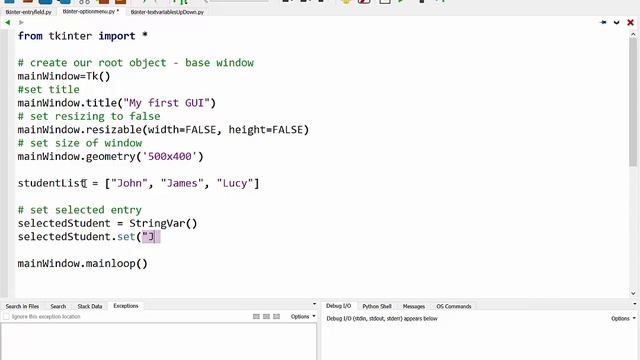Switch to the Python Shell tab

377,306
